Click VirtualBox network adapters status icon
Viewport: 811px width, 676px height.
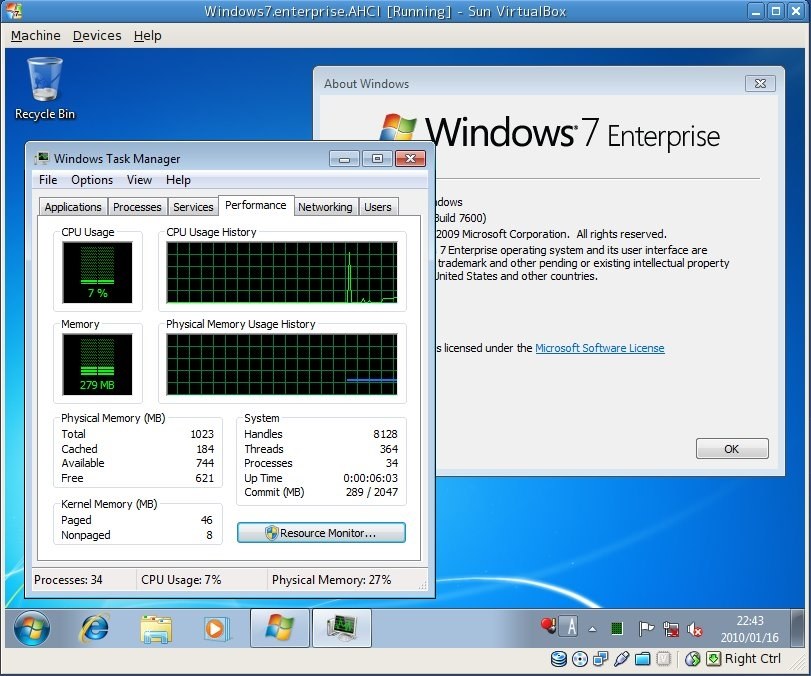[x=600, y=659]
